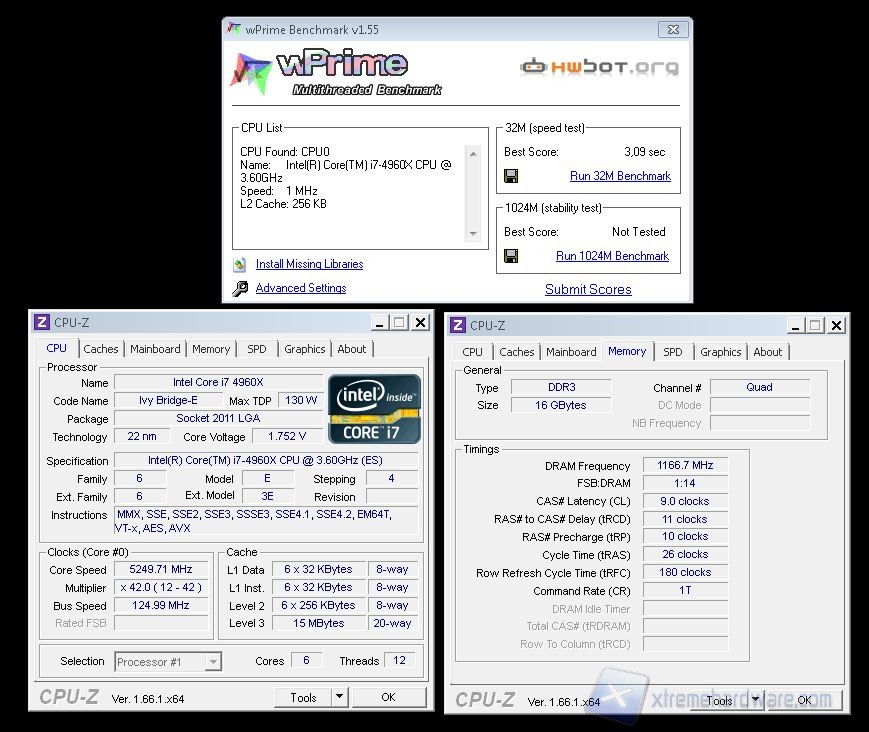This screenshot has height=732, width=869.
Task: Click the Run 32M Benchmark link
Action: (620, 175)
